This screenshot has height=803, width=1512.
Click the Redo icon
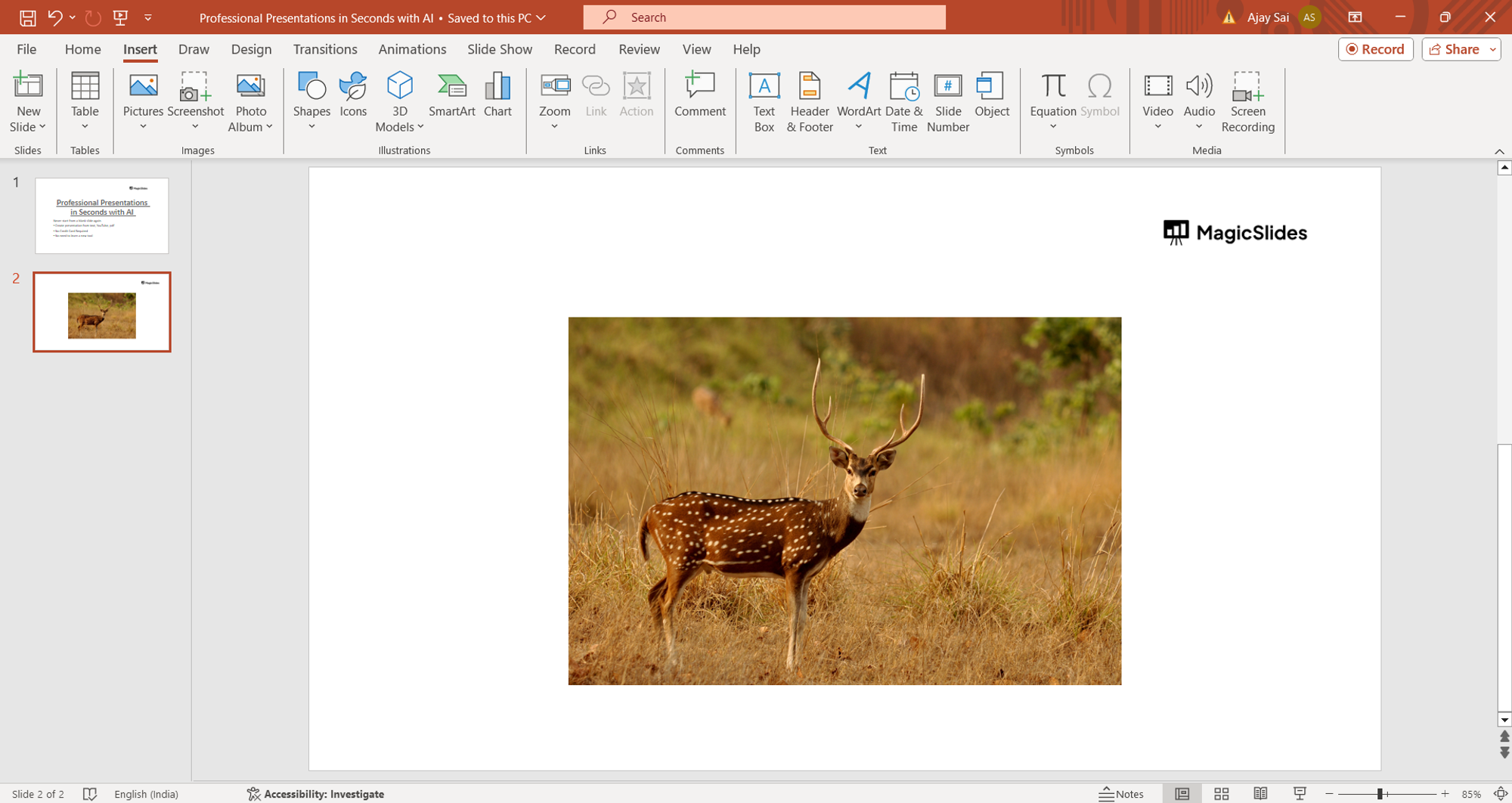(93, 17)
